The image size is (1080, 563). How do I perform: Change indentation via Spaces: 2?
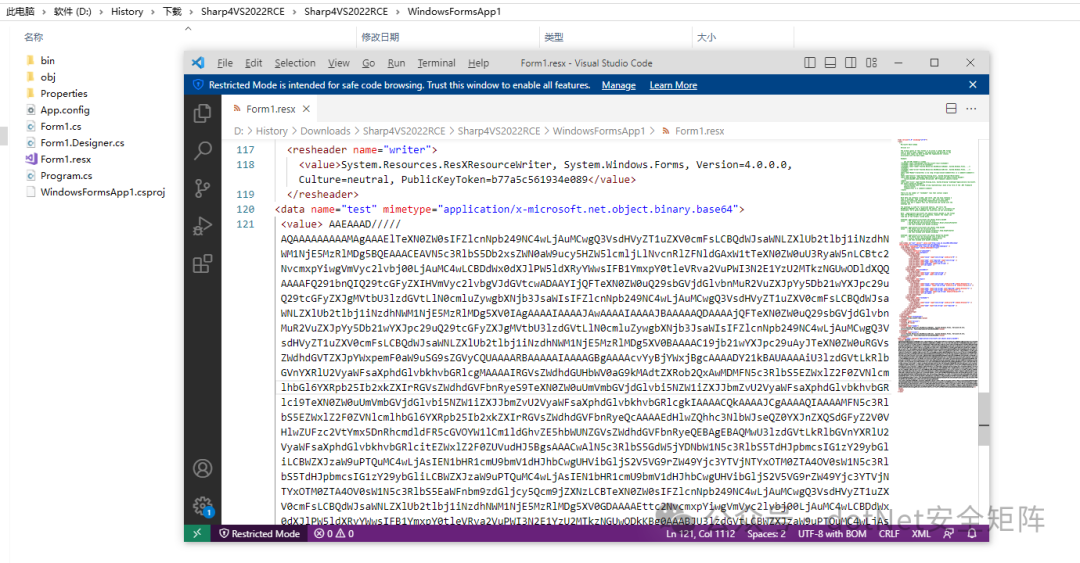(x=766, y=533)
